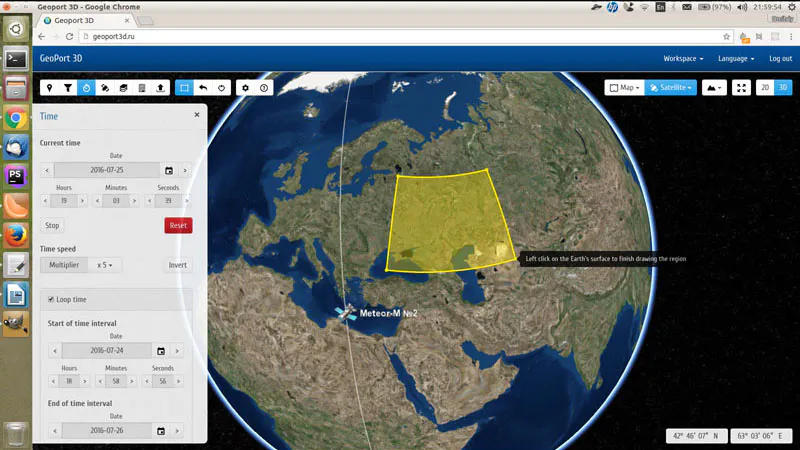Toggle the Time clock tool

(86, 88)
